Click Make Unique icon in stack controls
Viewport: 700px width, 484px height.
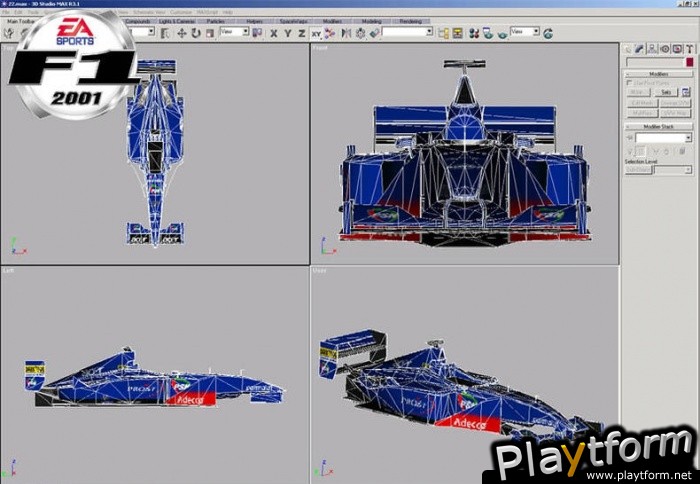click(x=655, y=152)
